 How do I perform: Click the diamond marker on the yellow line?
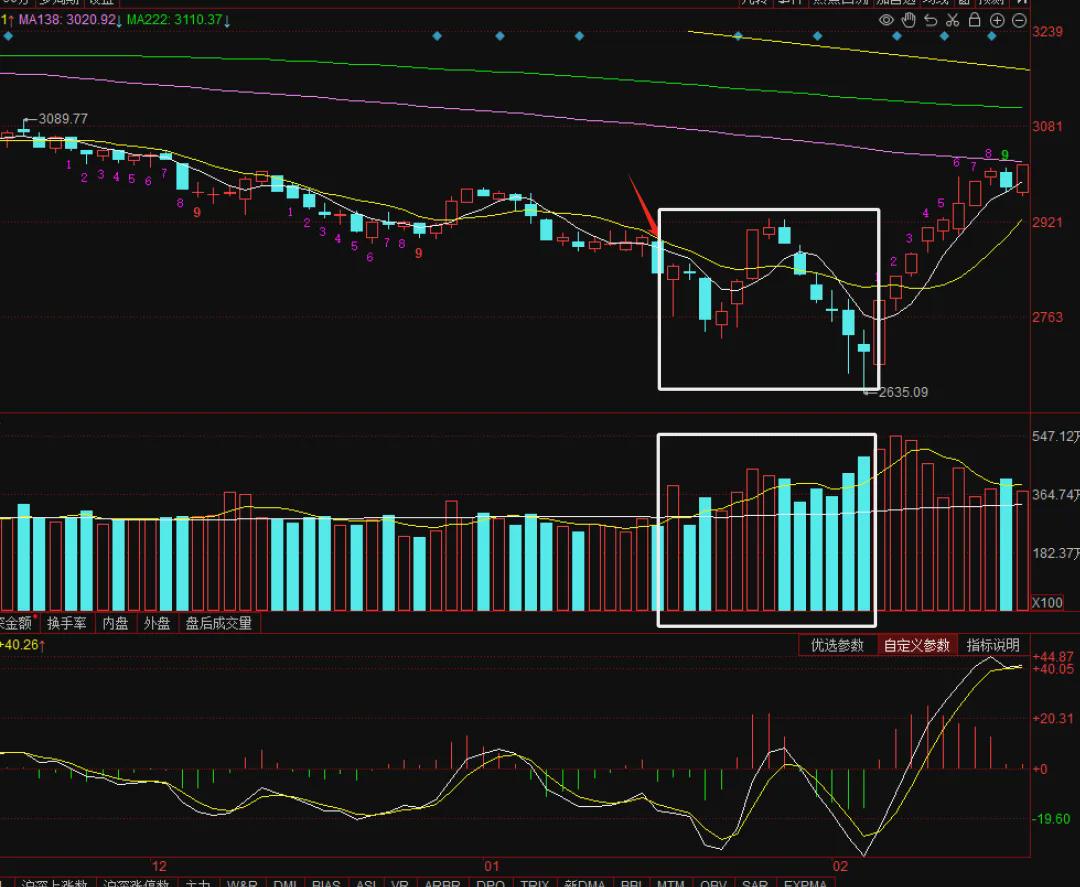(738, 36)
